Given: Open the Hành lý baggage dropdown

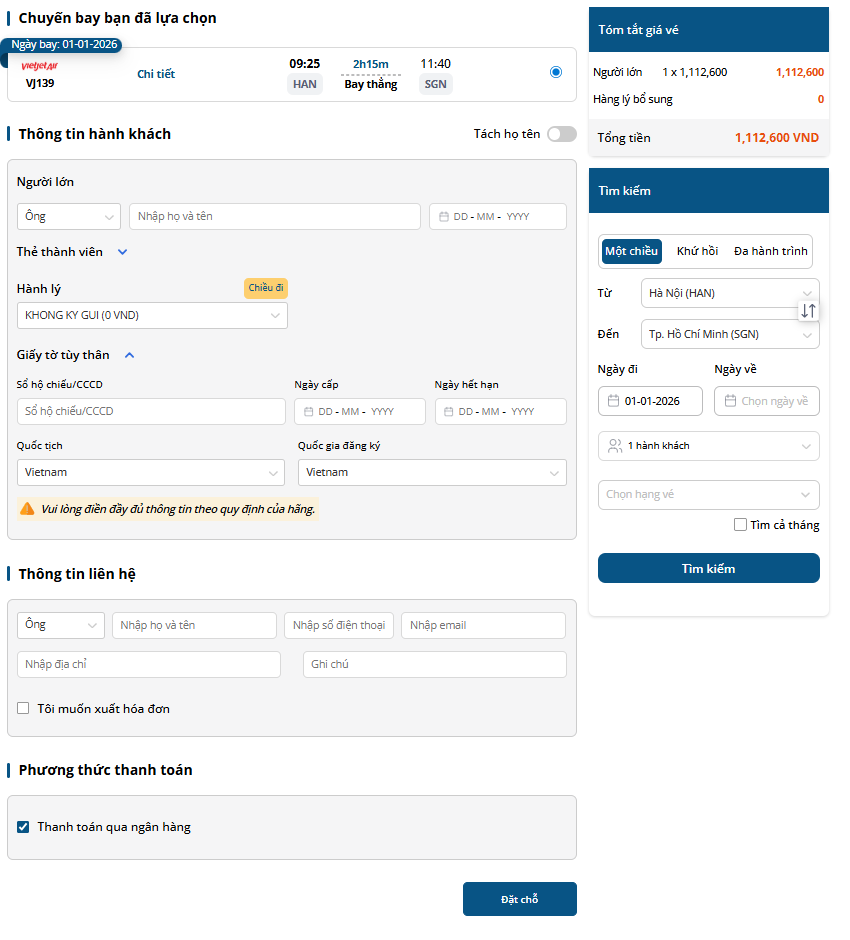Looking at the screenshot, I should point(152,316).
